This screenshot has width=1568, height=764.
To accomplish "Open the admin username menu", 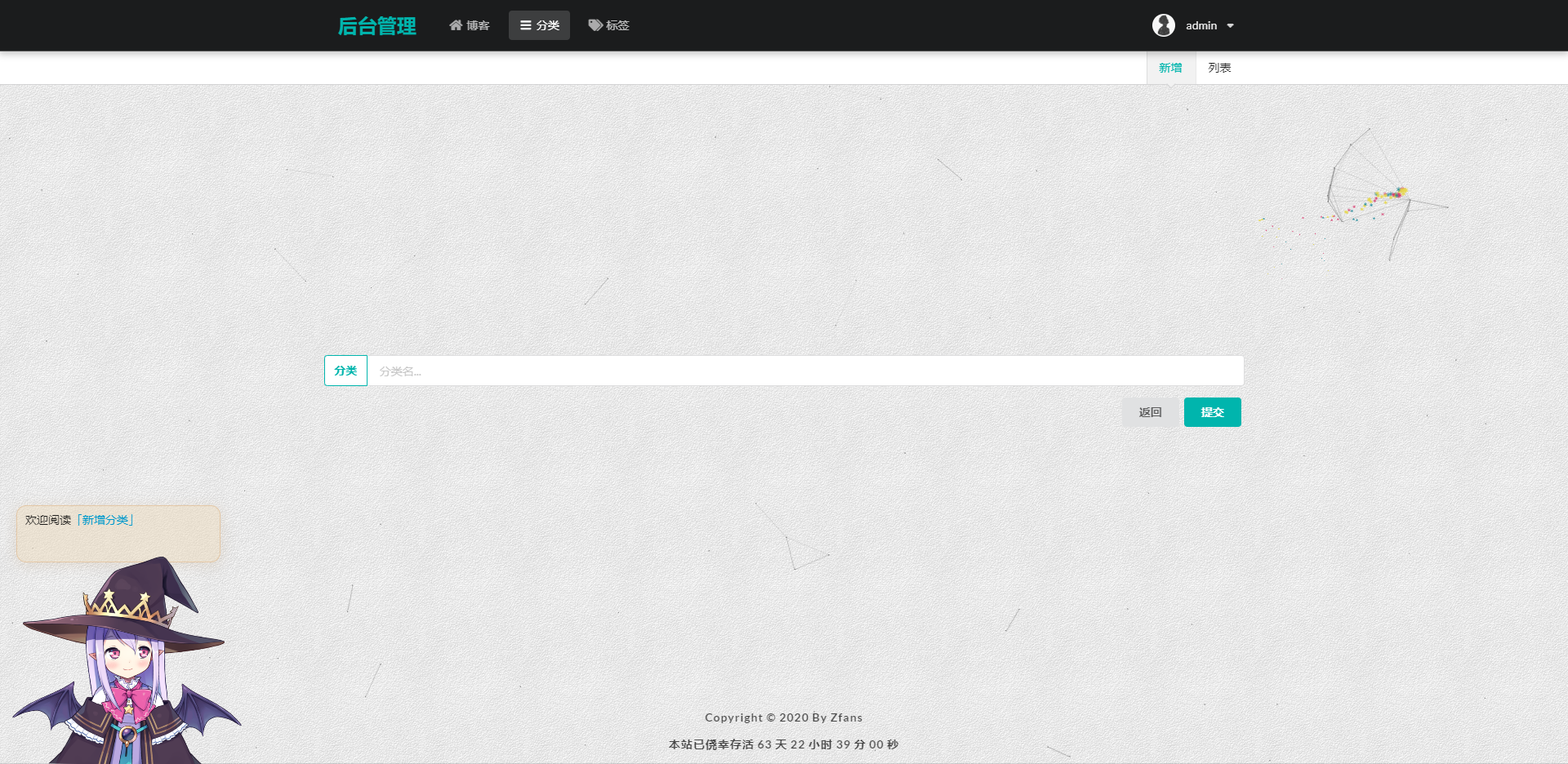I will pos(1200,26).
